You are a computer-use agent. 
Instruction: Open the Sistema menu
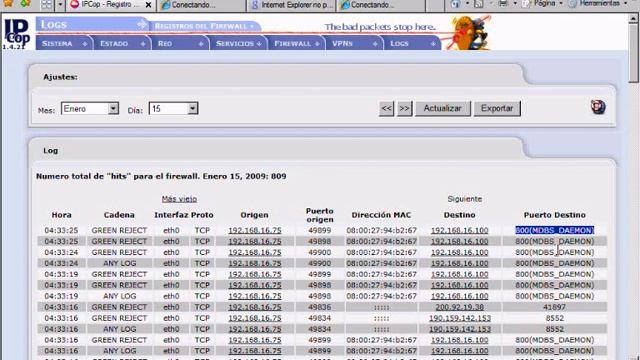64,43
